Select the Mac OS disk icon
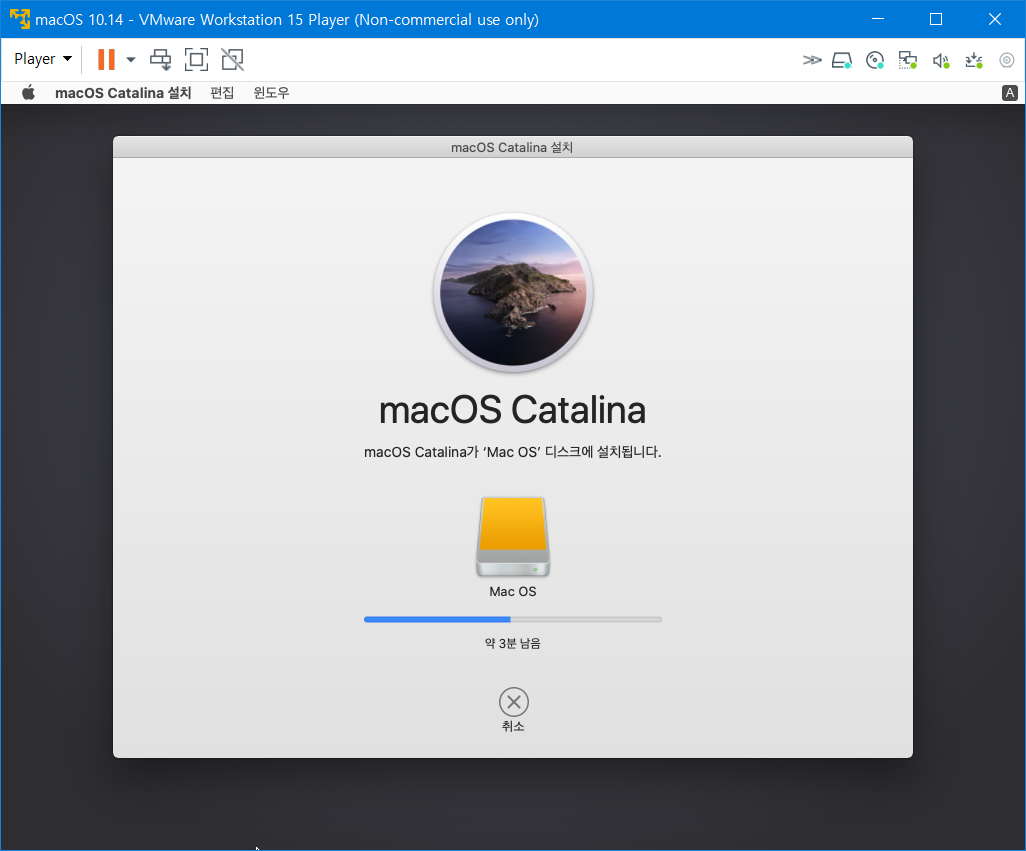The width and height of the screenshot is (1026, 851). [x=513, y=536]
